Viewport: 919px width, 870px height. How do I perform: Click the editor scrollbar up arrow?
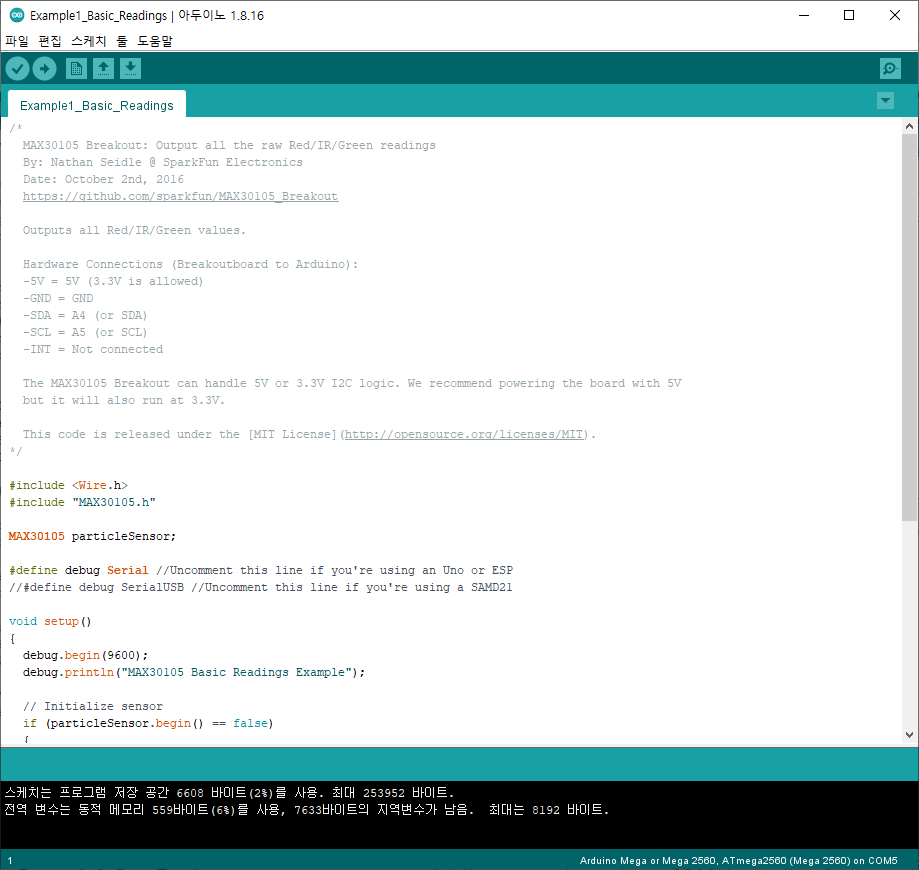tap(909, 126)
